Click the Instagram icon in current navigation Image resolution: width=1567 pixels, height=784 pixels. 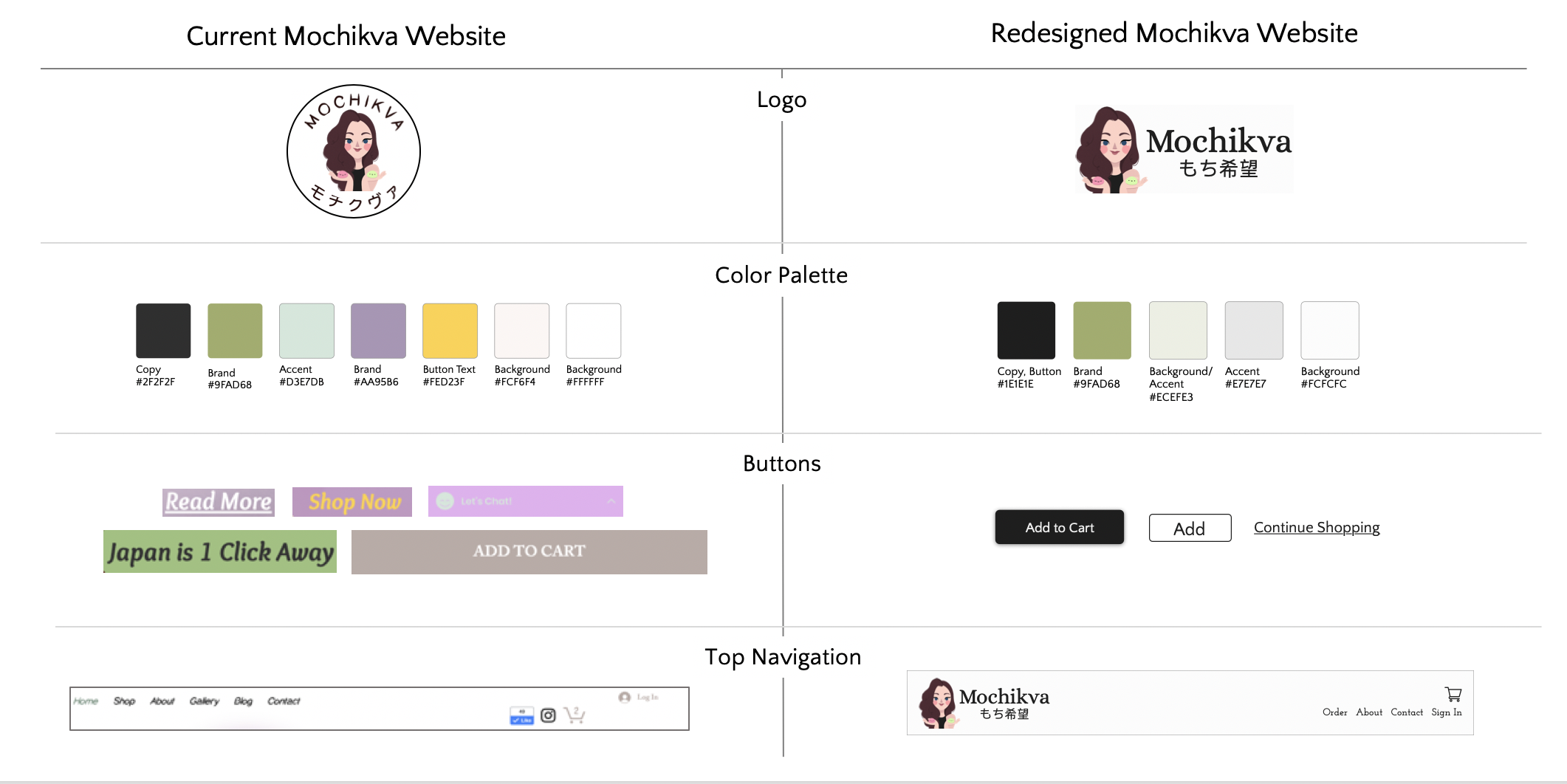549,715
